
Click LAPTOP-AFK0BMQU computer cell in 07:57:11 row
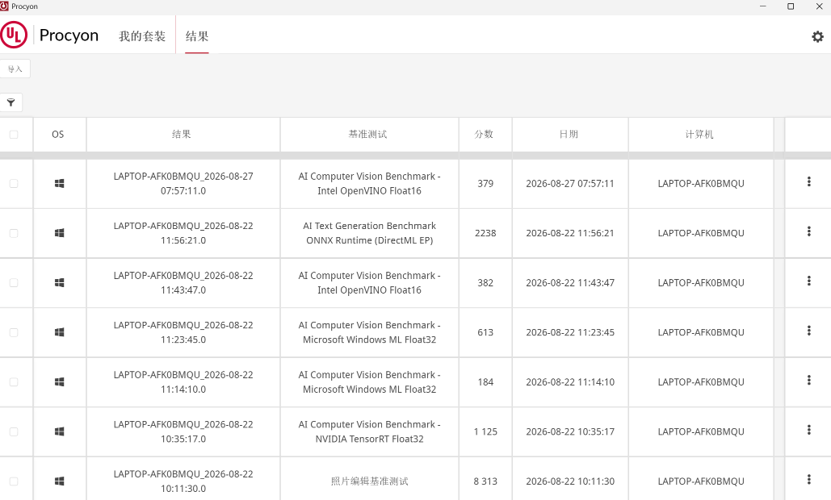(x=701, y=183)
